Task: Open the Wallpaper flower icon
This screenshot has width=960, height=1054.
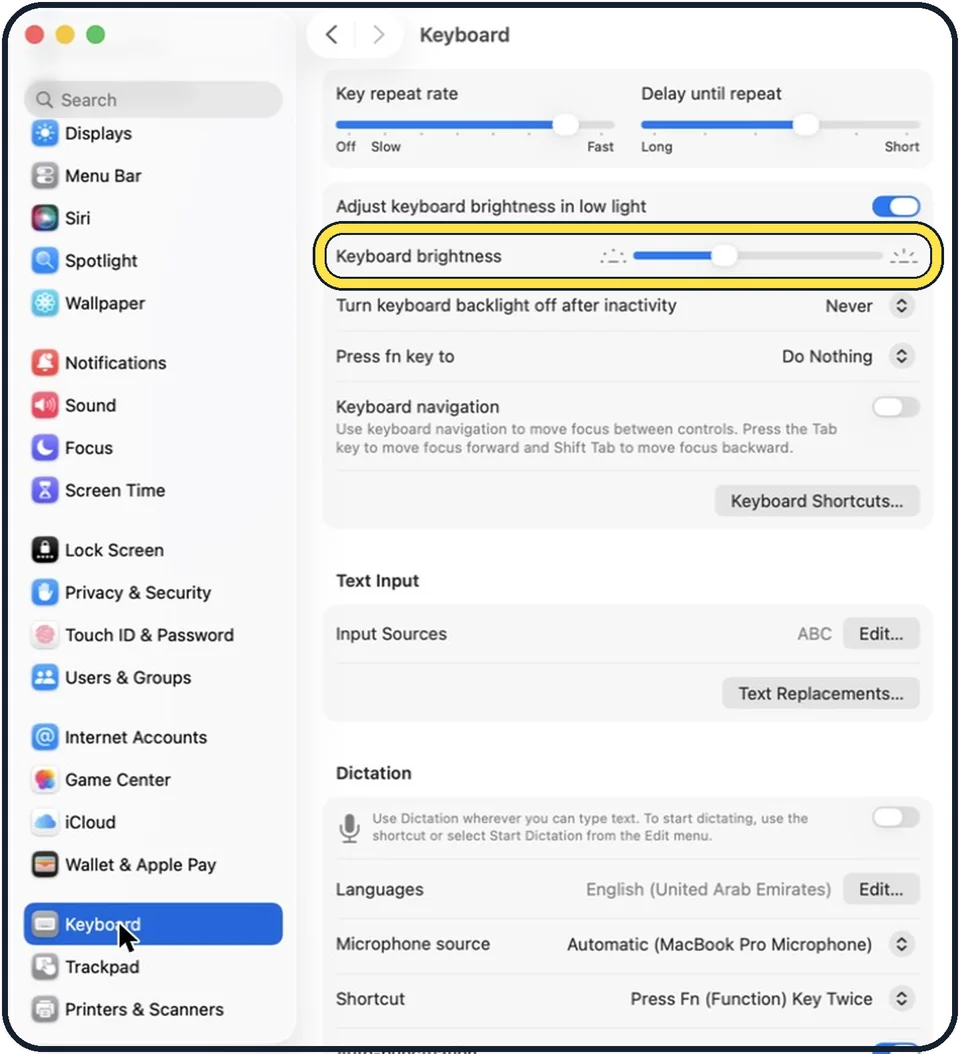Action: point(45,303)
